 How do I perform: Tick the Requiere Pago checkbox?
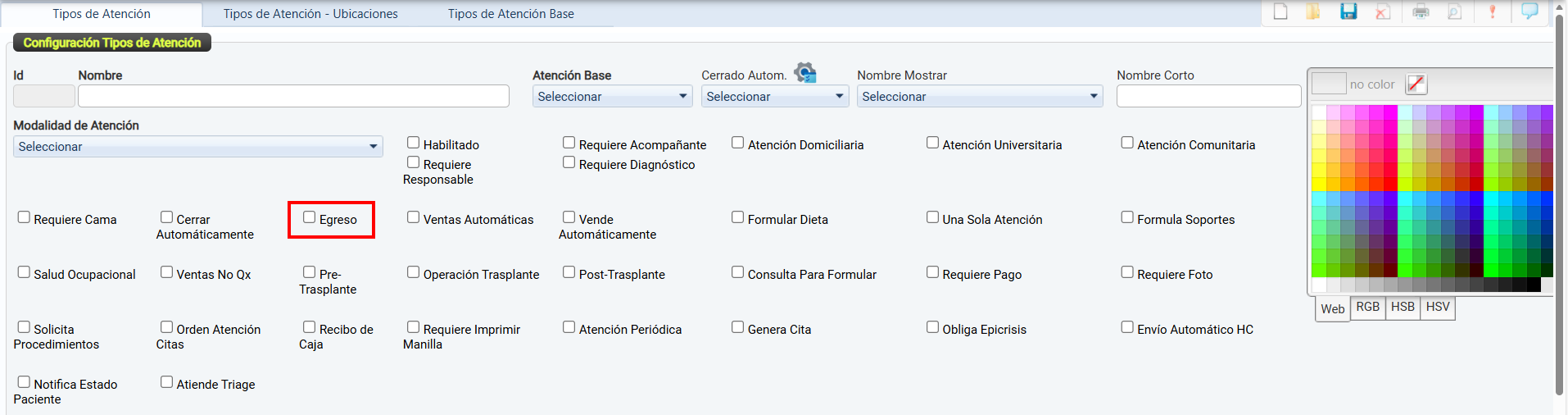932,272
